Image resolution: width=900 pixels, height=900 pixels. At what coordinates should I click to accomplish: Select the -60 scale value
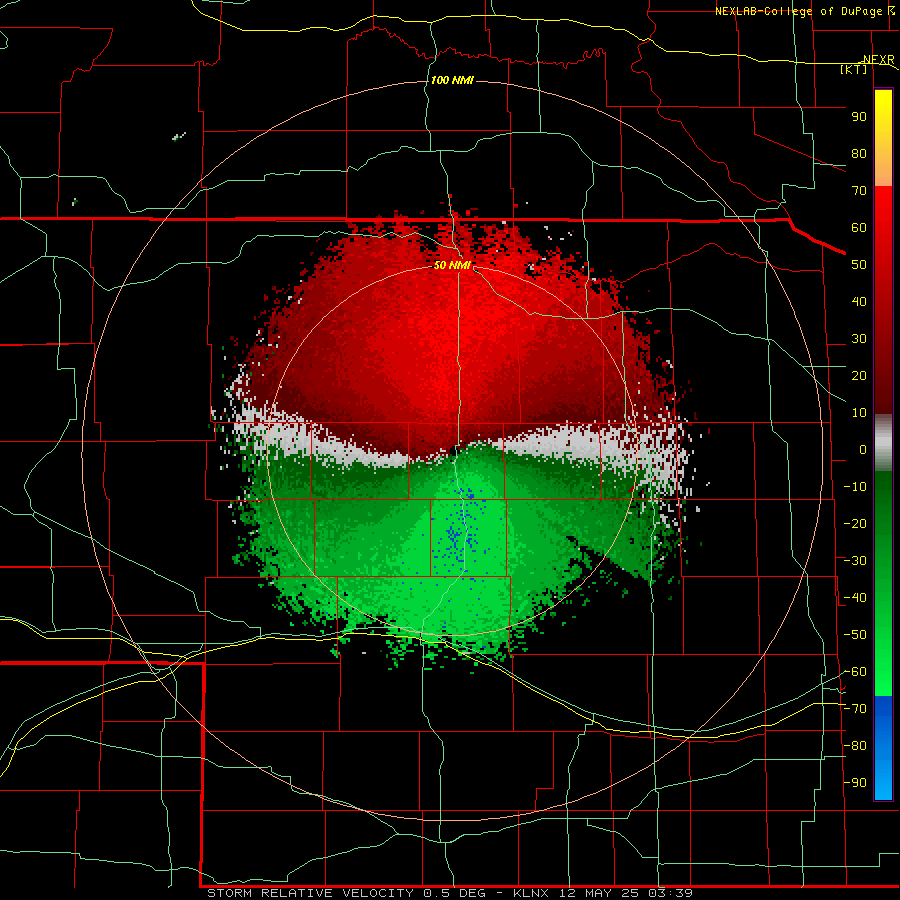tap(855, 672)
